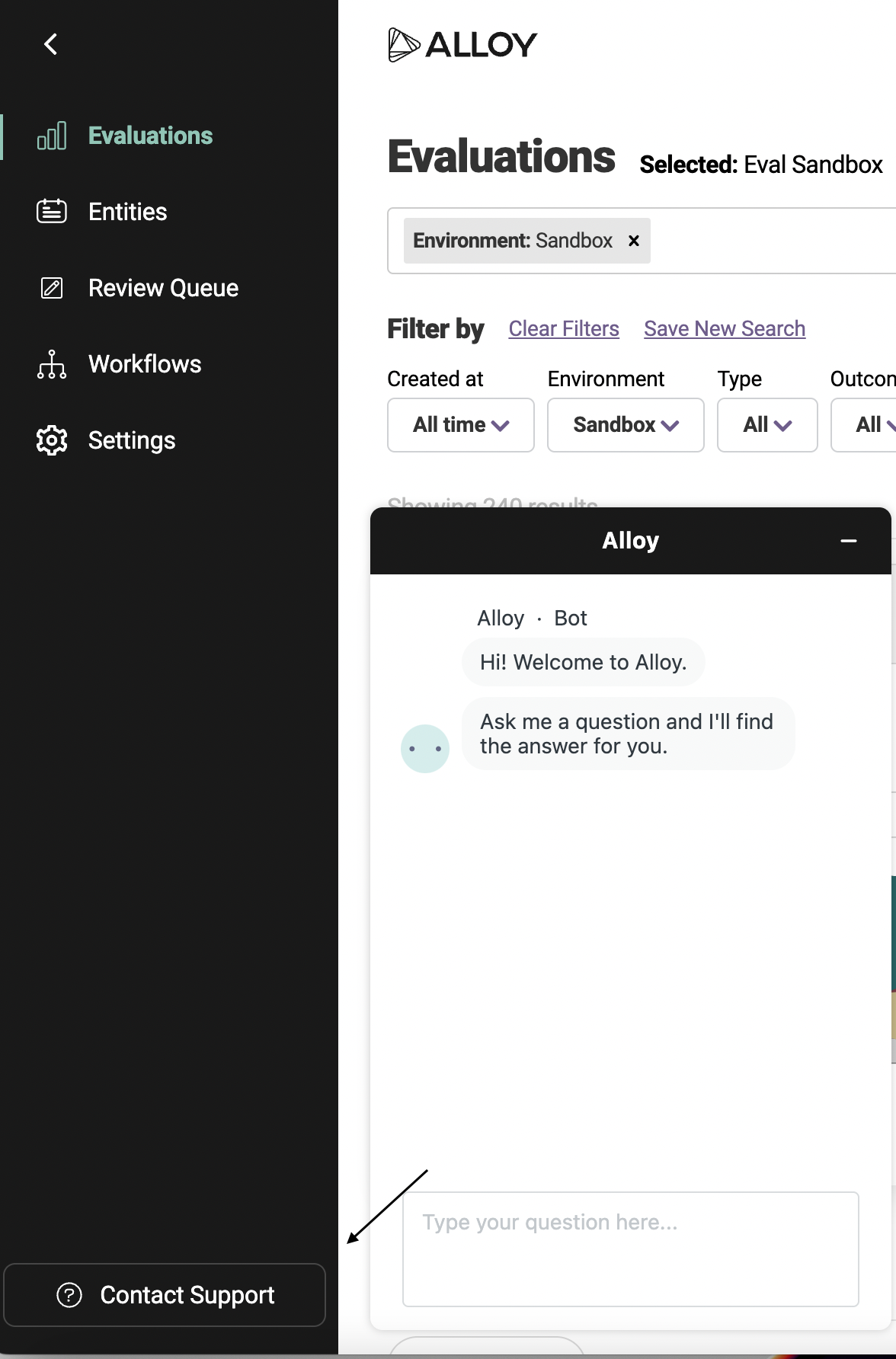Open the Environment Sandbox dropdown
This screenshot has width=896, height=1359.
[x=626, y=425]
